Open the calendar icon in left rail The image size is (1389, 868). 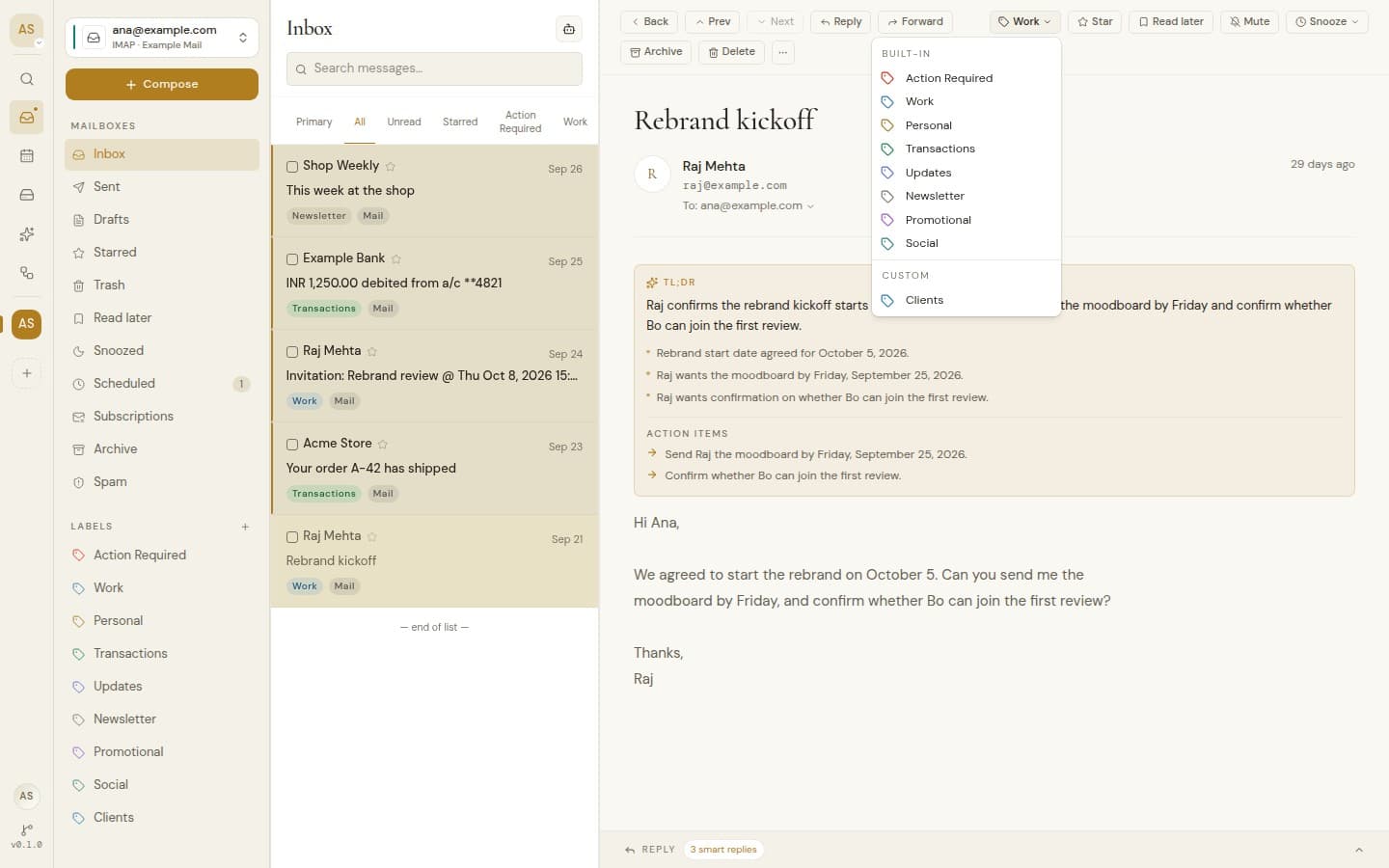point(27,156)
